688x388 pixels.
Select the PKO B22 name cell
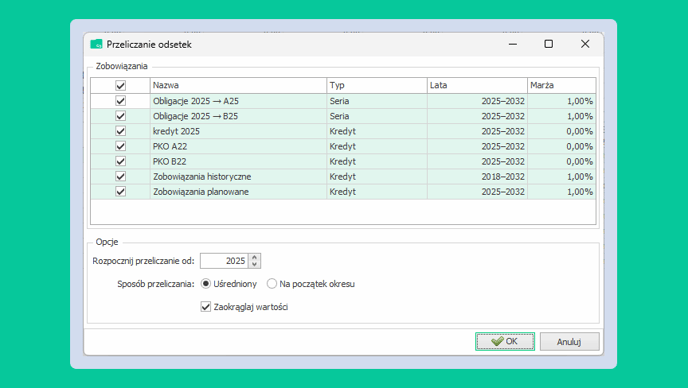pyautogui.click(x=238, y=161)
